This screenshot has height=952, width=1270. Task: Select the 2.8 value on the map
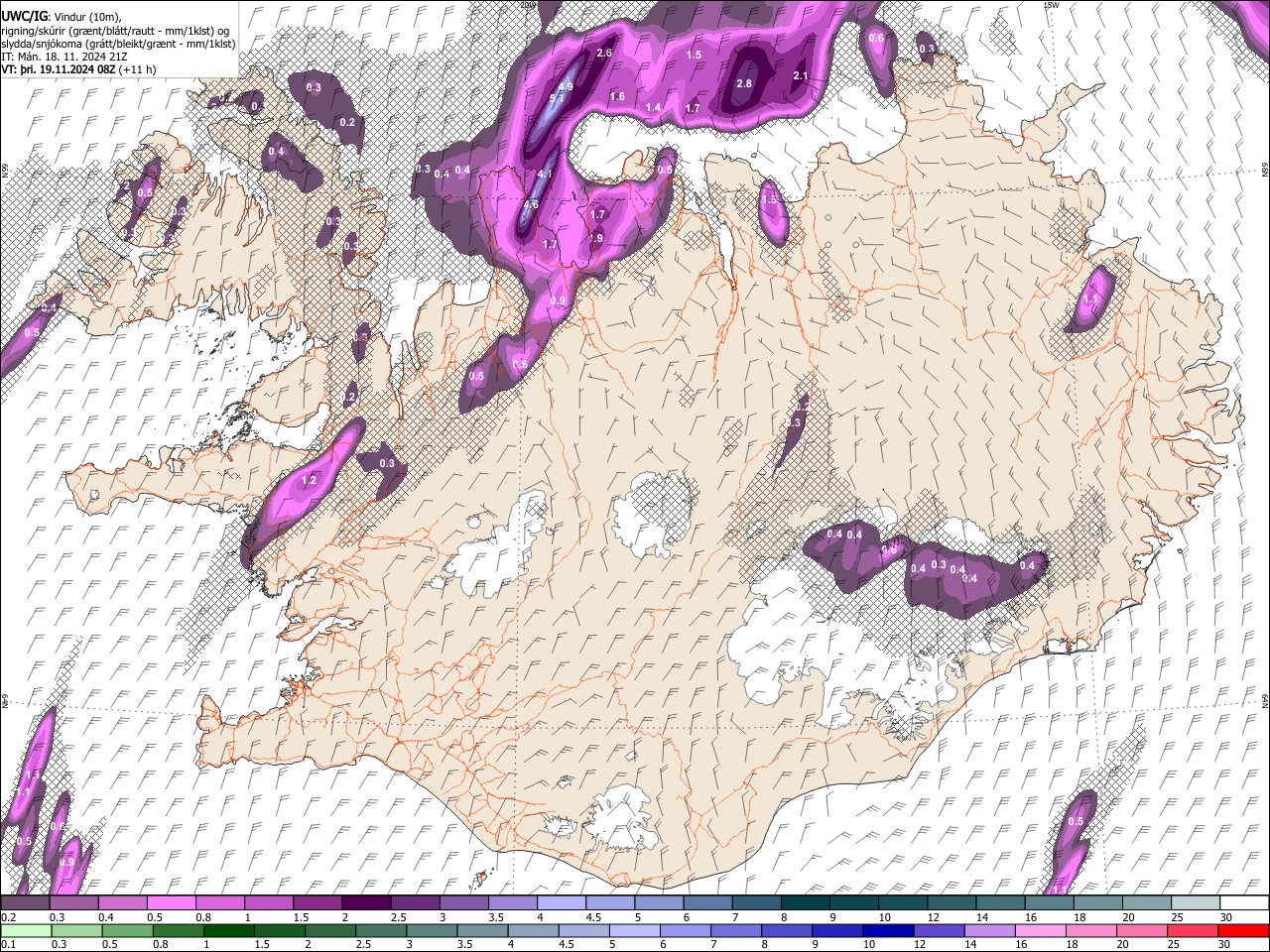[744, 83]
